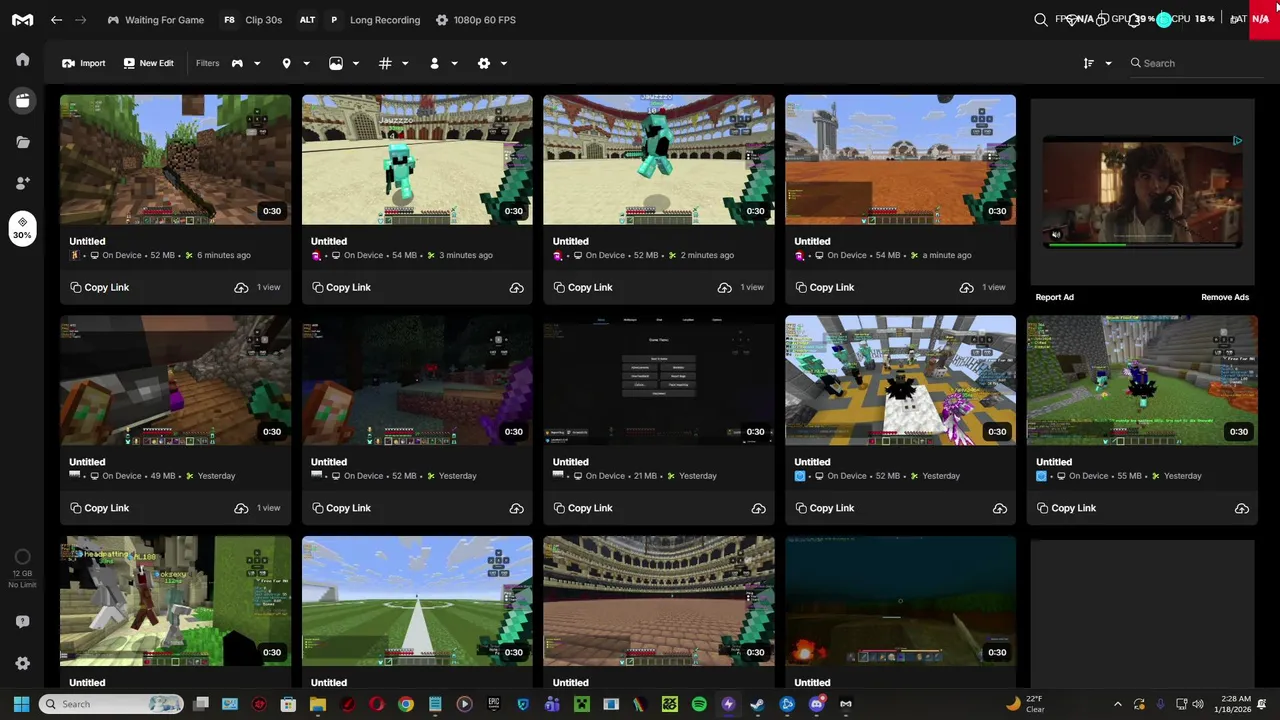This screenshot has height=720, width=1280.
Task: Click 'Untitled' title of 3 minutes ago clip
Action: (329, 241)
